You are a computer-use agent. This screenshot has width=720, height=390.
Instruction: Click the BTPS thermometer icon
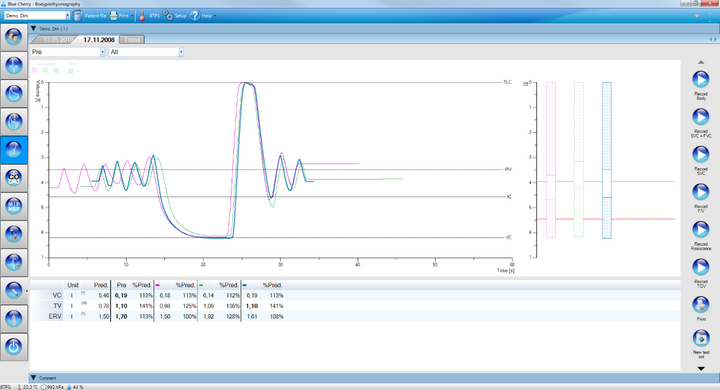(x=142, y=16)
